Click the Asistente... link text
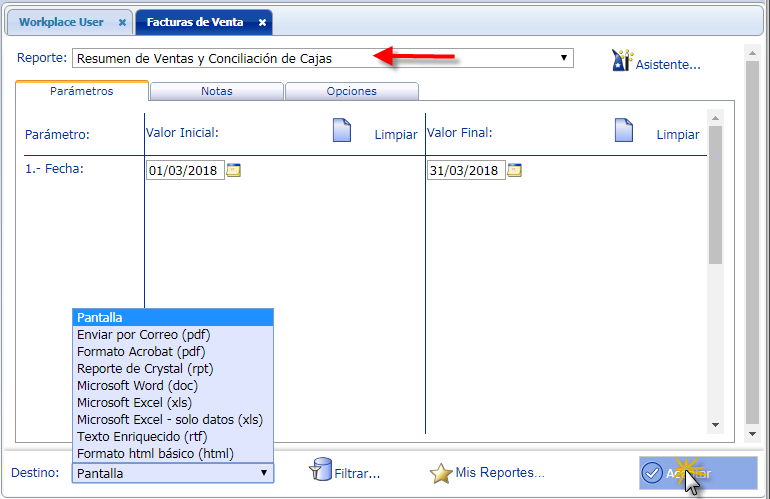The width and height of the screenshot is (770, 499). [x=668, y=64]
